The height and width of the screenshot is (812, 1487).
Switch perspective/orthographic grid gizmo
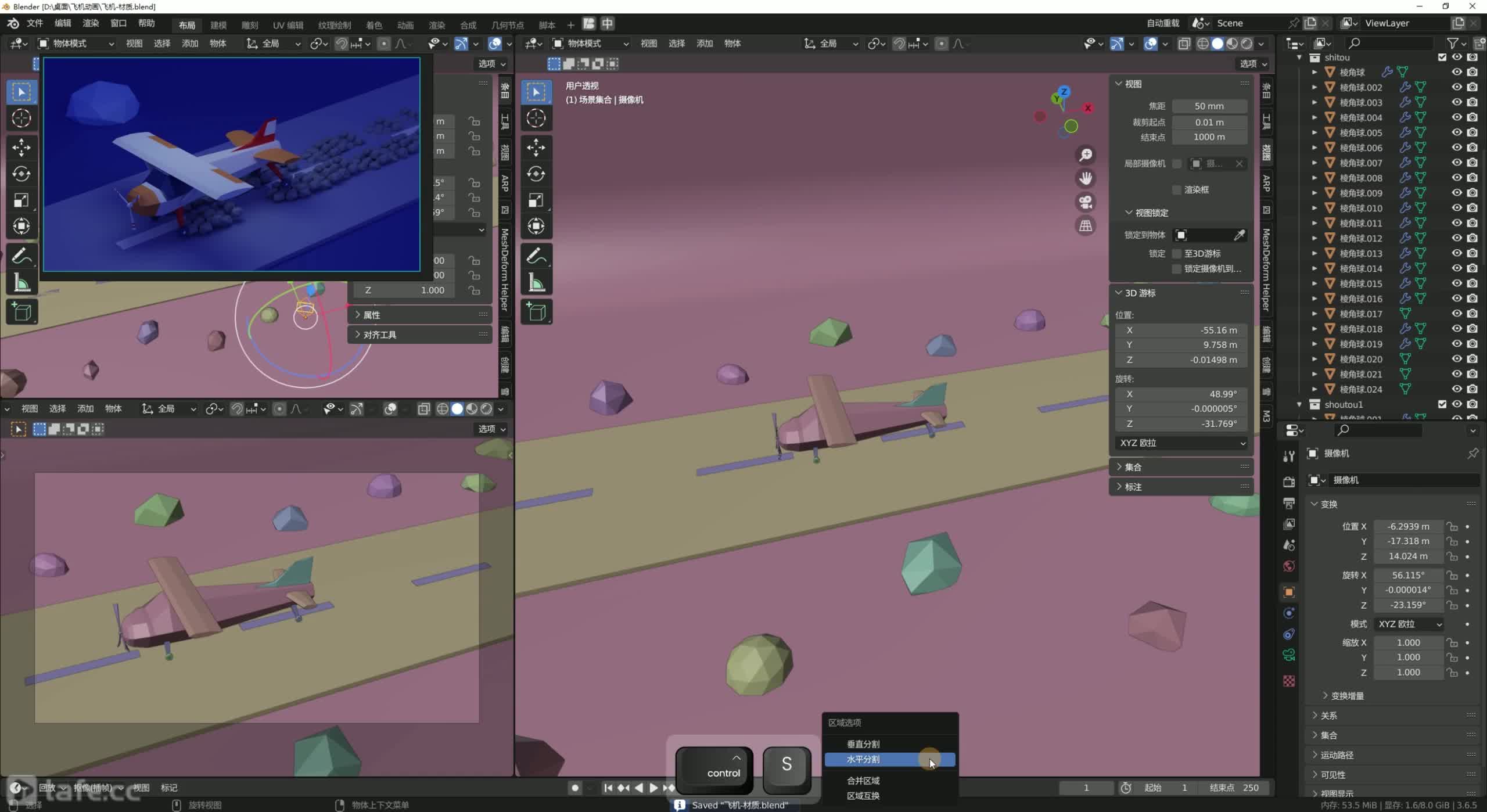pyautogui.click(x=1086, y=225)
